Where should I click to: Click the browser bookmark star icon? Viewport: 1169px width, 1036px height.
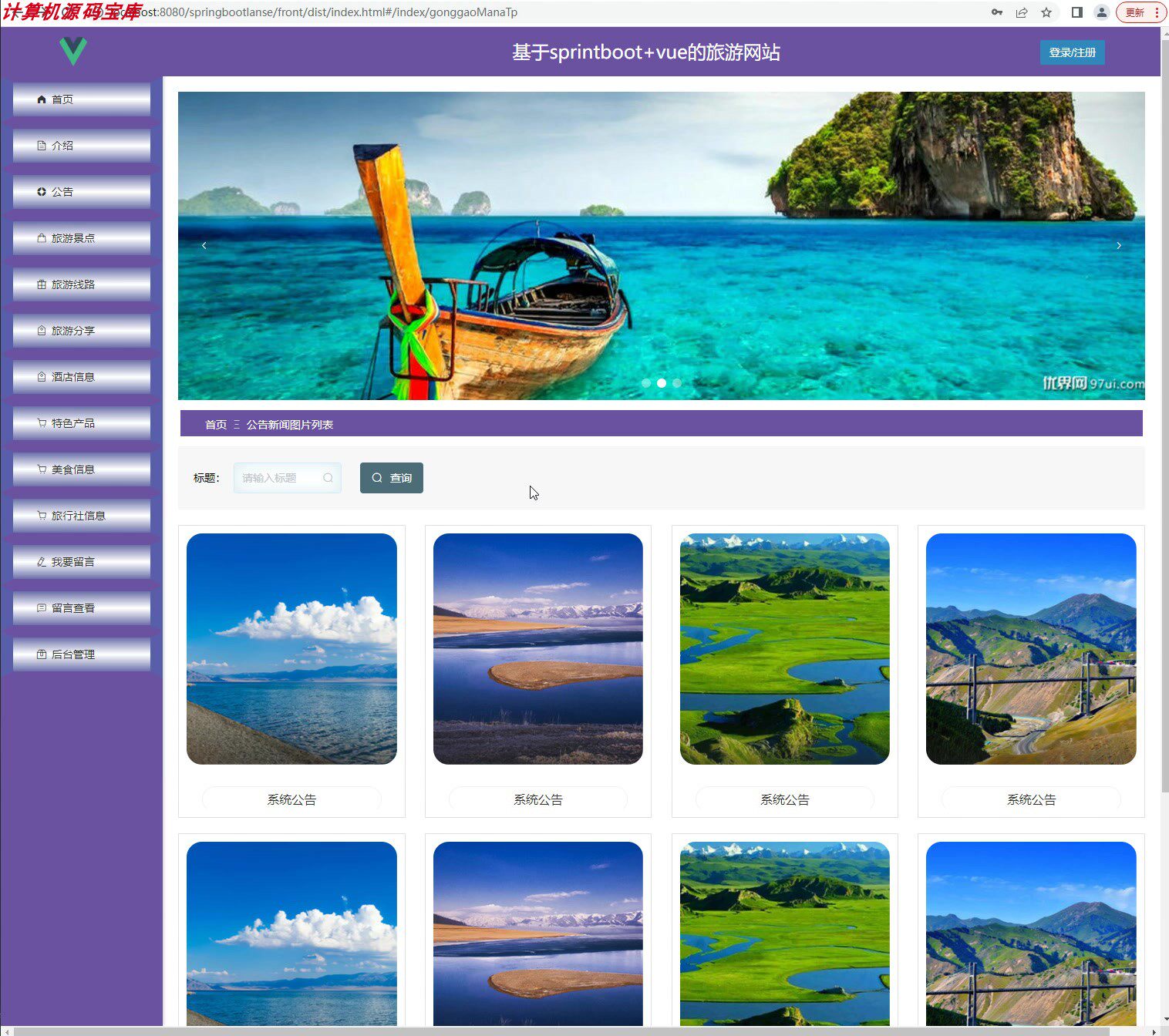pyautogui.click(x=1046, y=12)
